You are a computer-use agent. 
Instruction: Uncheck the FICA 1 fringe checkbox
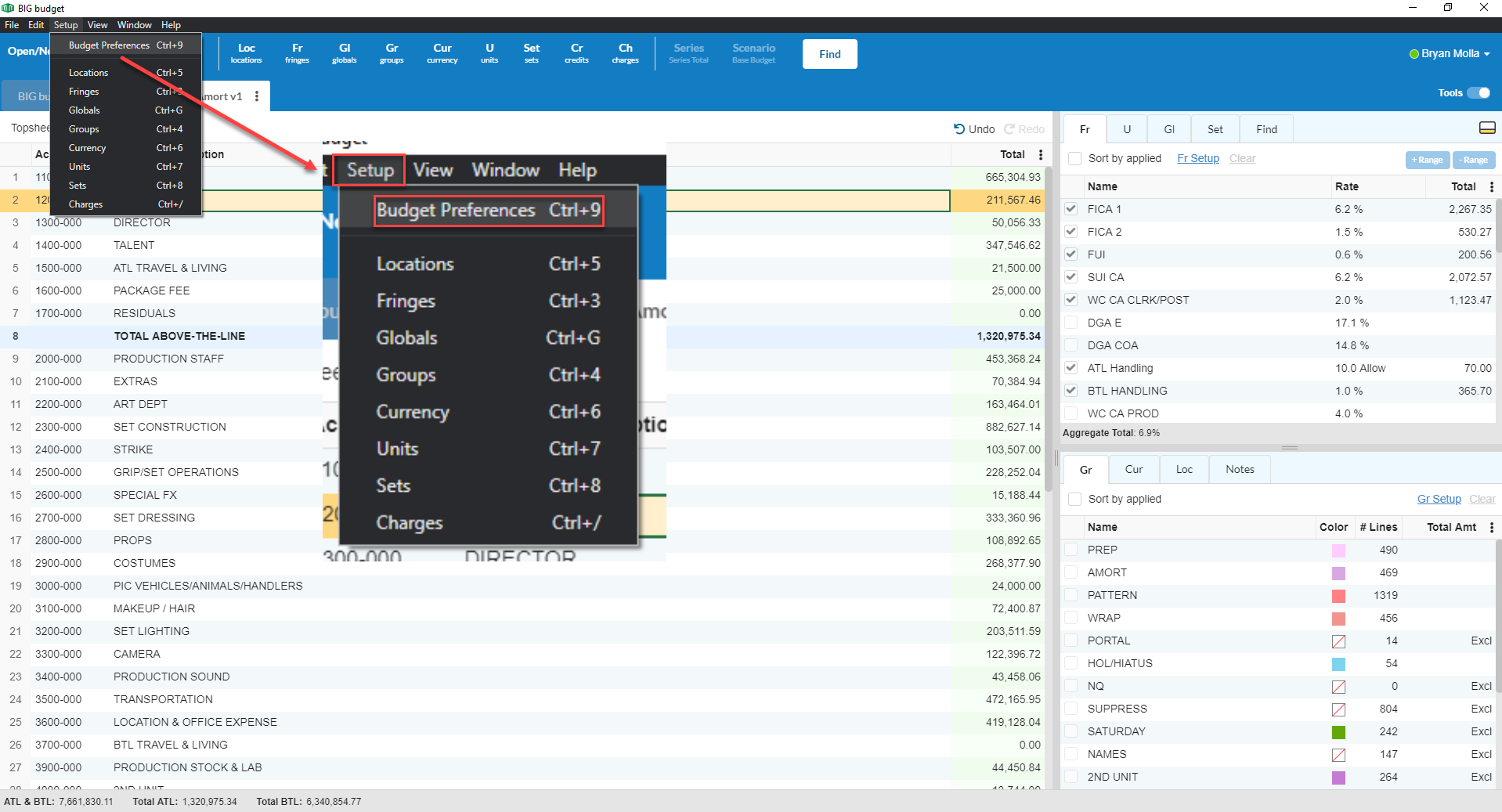coord(1071,209)
